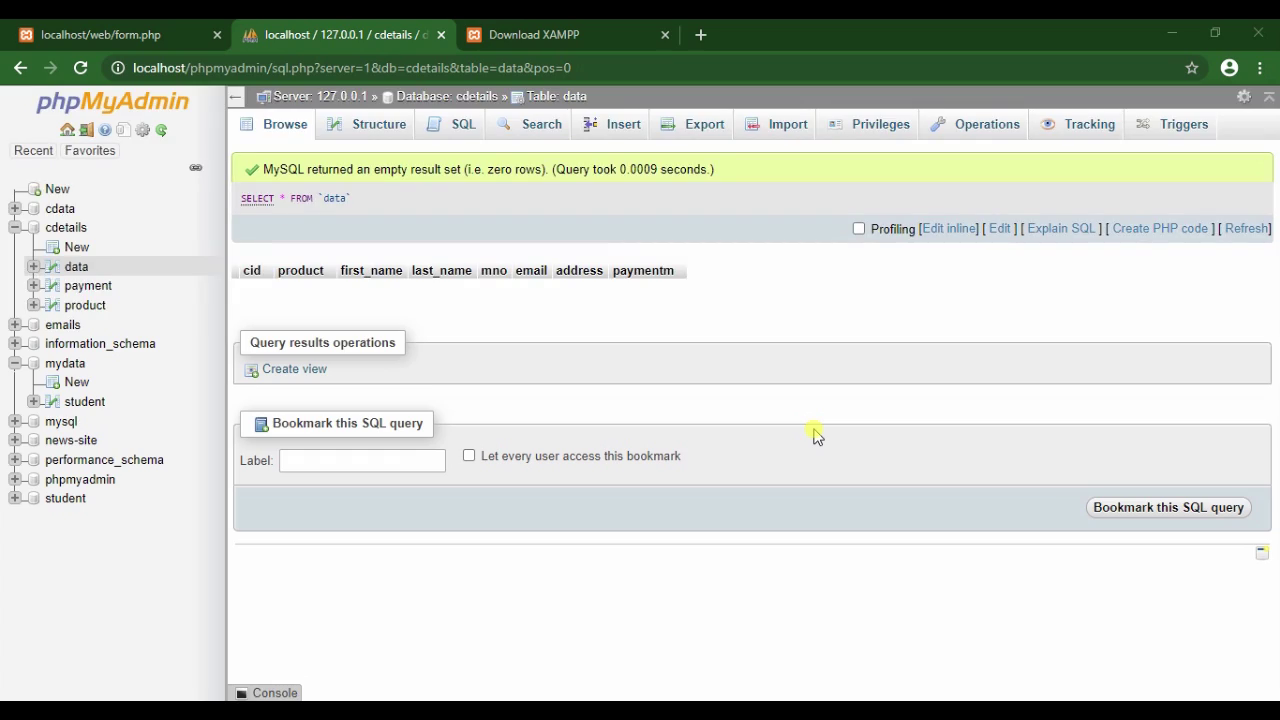Expand the data table node
Screen dimensions: 1280x720
(34, 267)
